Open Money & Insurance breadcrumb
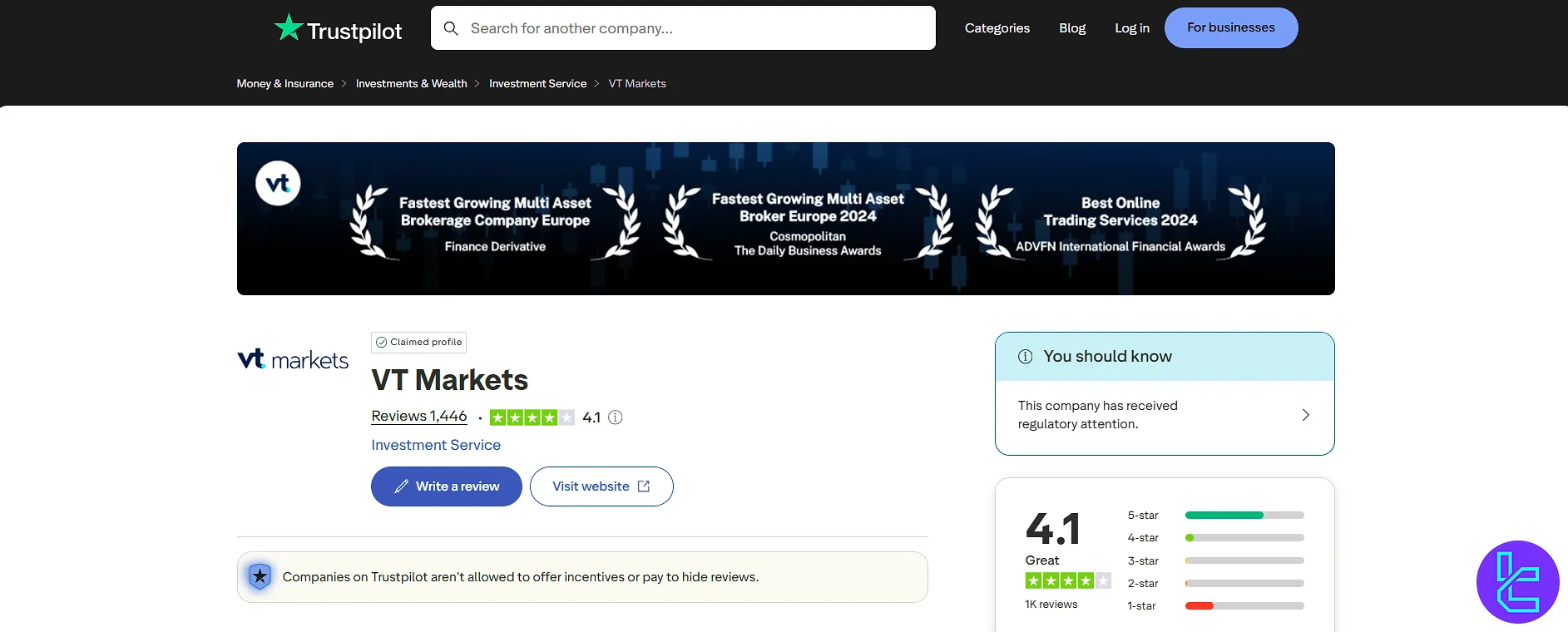This screenshot has height=632, width=1568. coord(284,84)
